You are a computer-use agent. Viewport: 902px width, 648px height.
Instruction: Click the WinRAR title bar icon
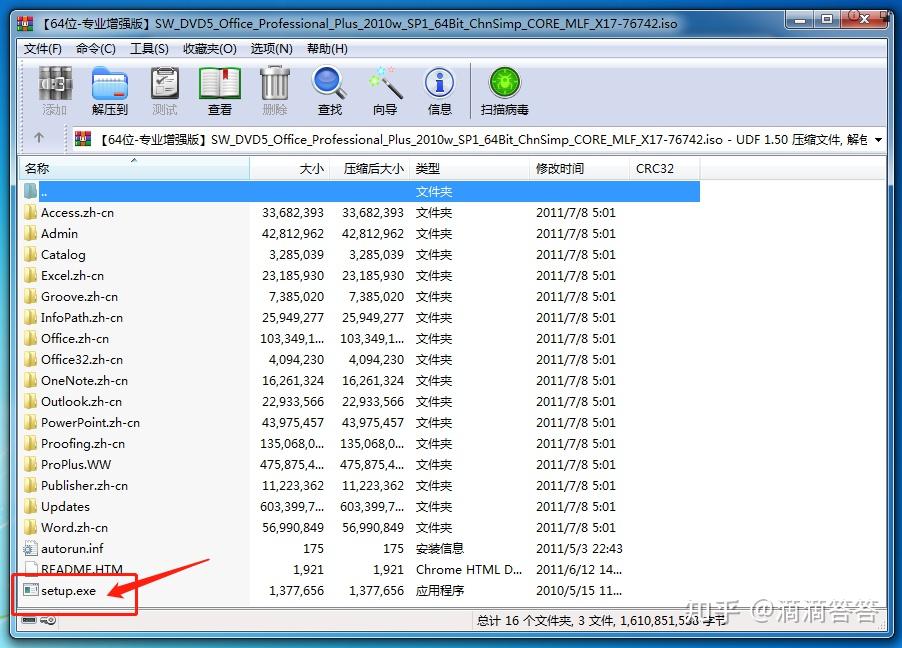25,24
